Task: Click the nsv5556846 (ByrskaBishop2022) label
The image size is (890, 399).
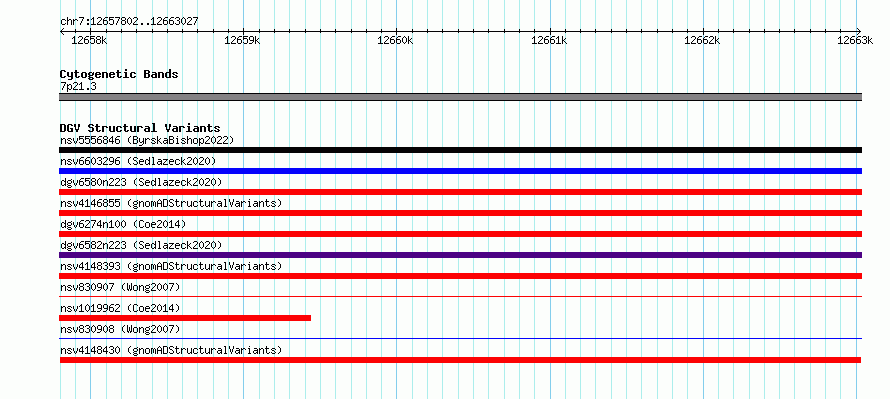Action: (x=147, y=140)
